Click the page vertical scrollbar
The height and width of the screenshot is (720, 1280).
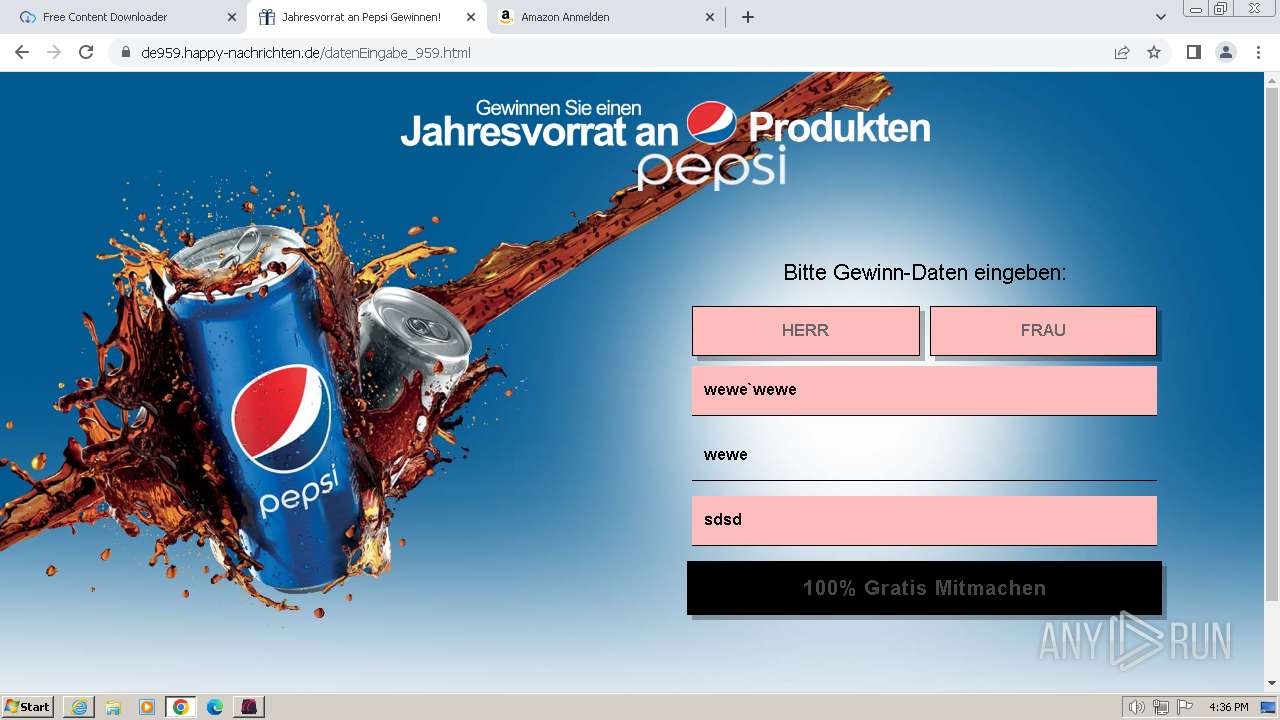(1272, 345)
